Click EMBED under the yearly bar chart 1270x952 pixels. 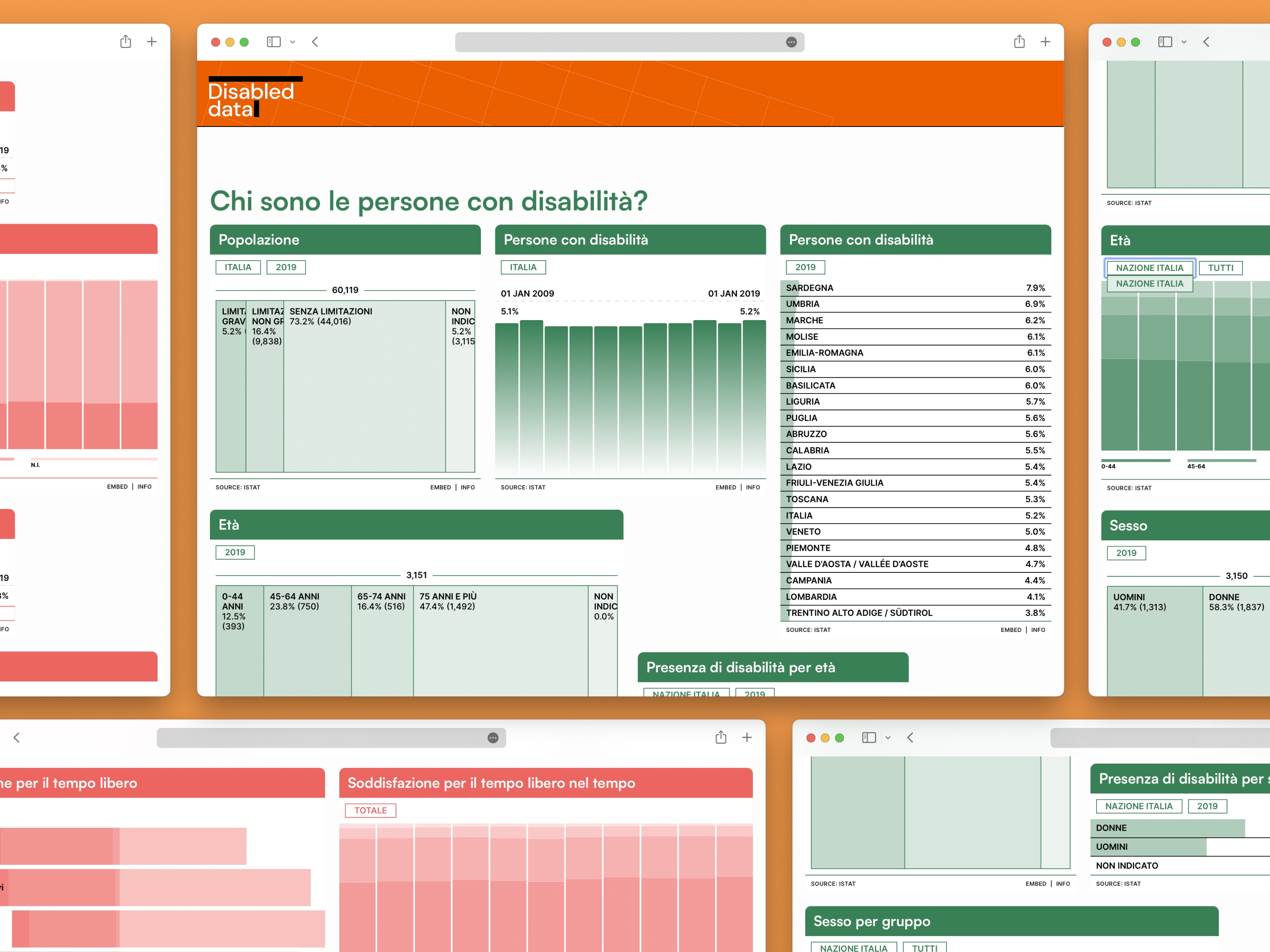click(726, 488)
